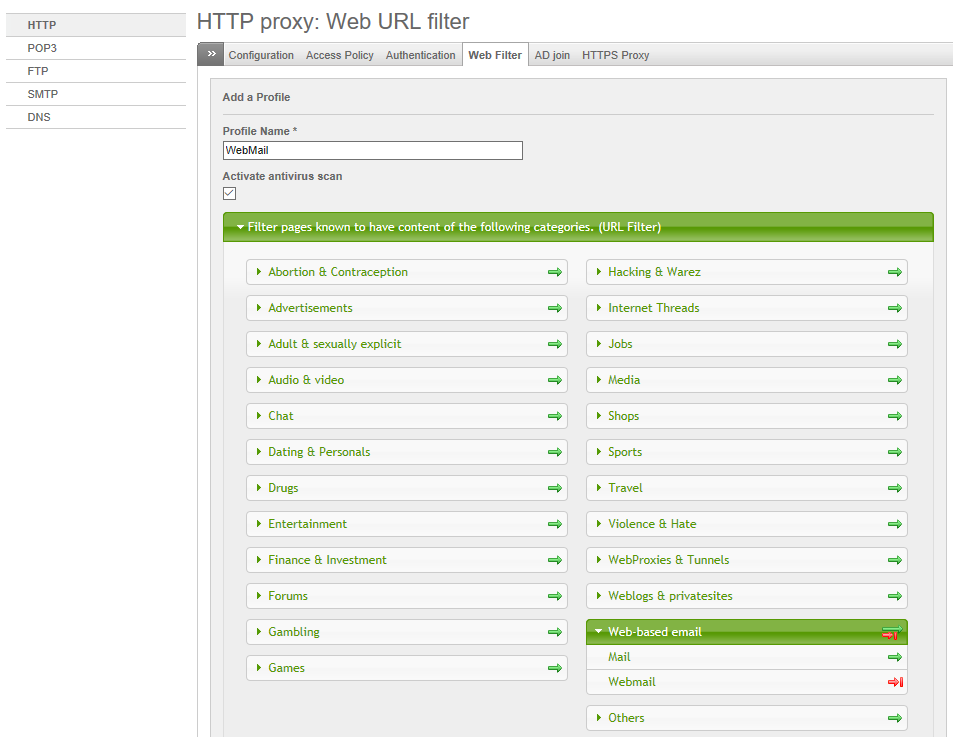
Task: Click the green arrow next to Mail
Action: [x=894, y=657]
